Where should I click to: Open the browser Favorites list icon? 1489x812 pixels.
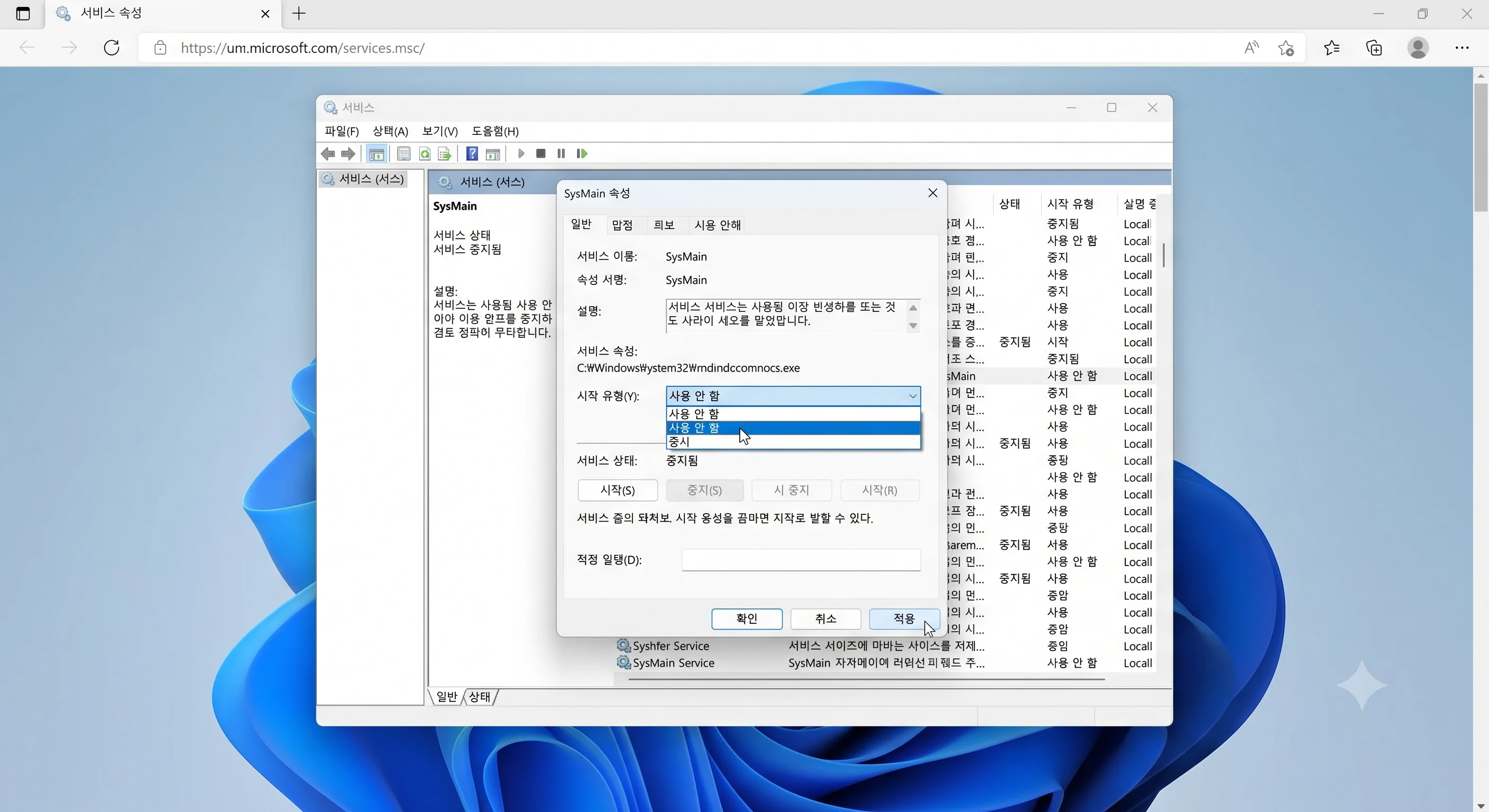[1332, 48]
